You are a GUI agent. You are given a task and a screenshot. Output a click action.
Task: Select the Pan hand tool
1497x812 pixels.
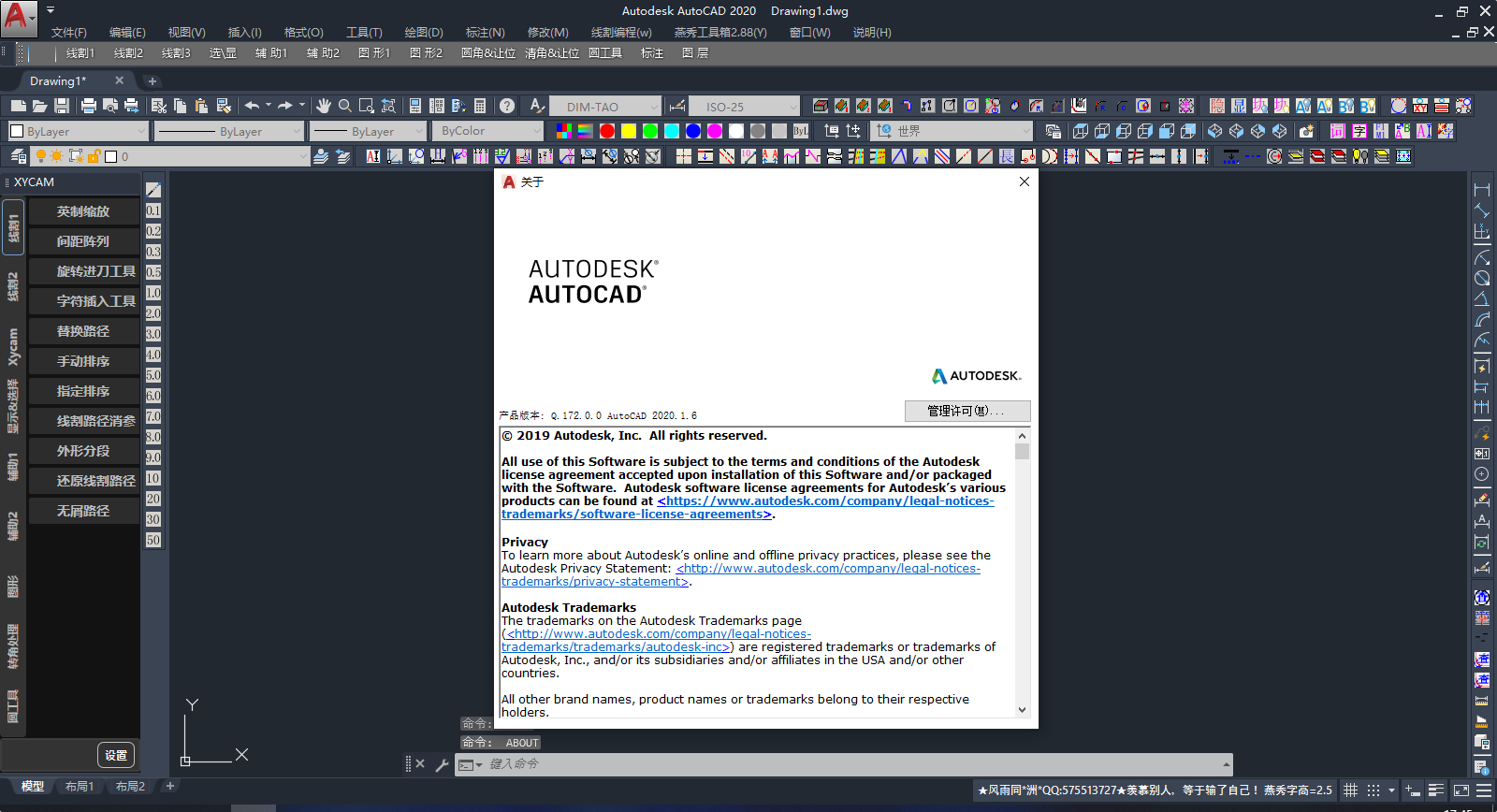click(324, 106)
